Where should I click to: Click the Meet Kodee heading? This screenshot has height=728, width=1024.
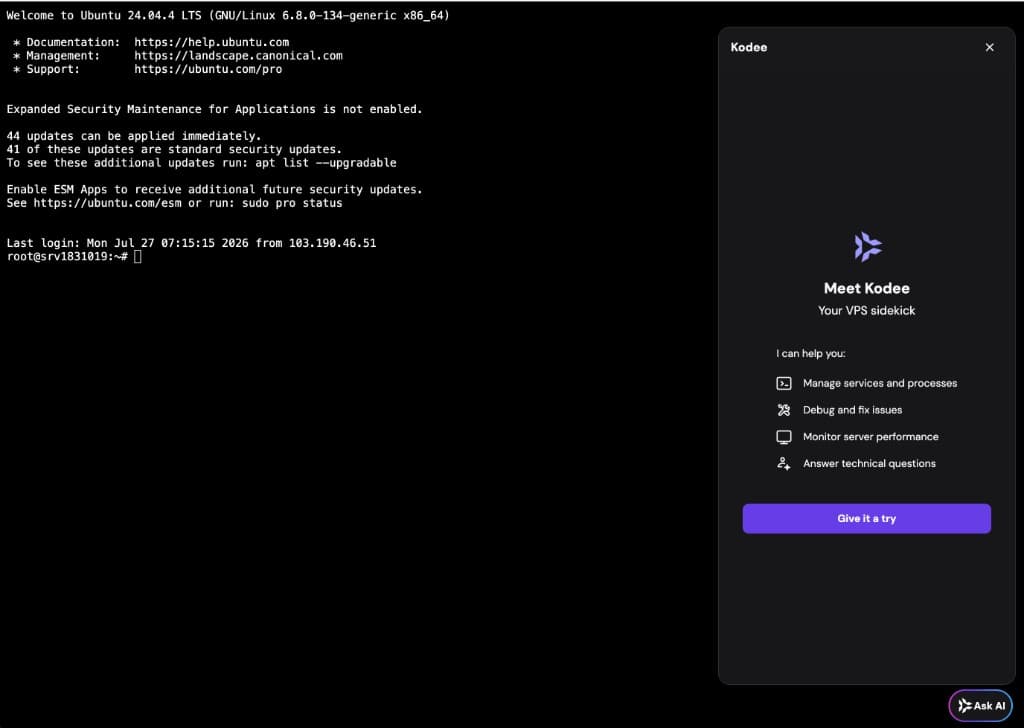pos(867,288)
